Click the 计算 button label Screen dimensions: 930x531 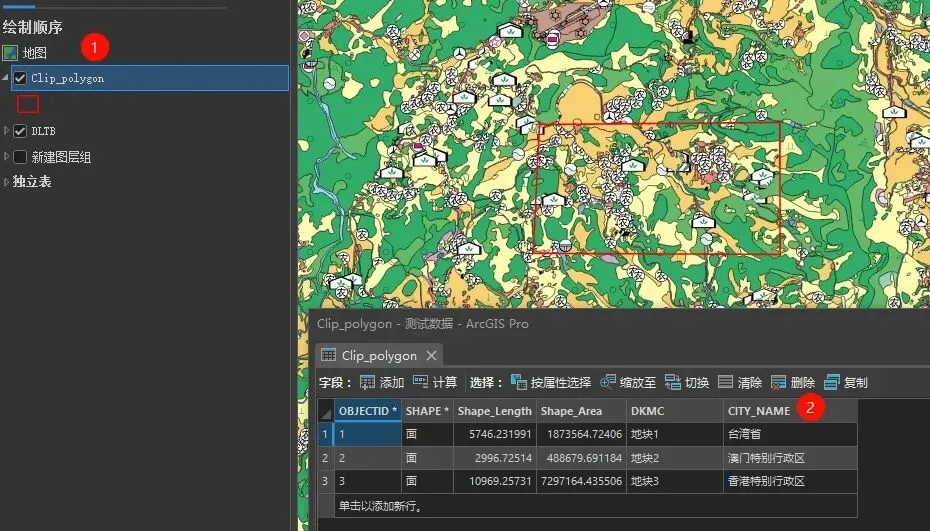(x=445, y=383)
